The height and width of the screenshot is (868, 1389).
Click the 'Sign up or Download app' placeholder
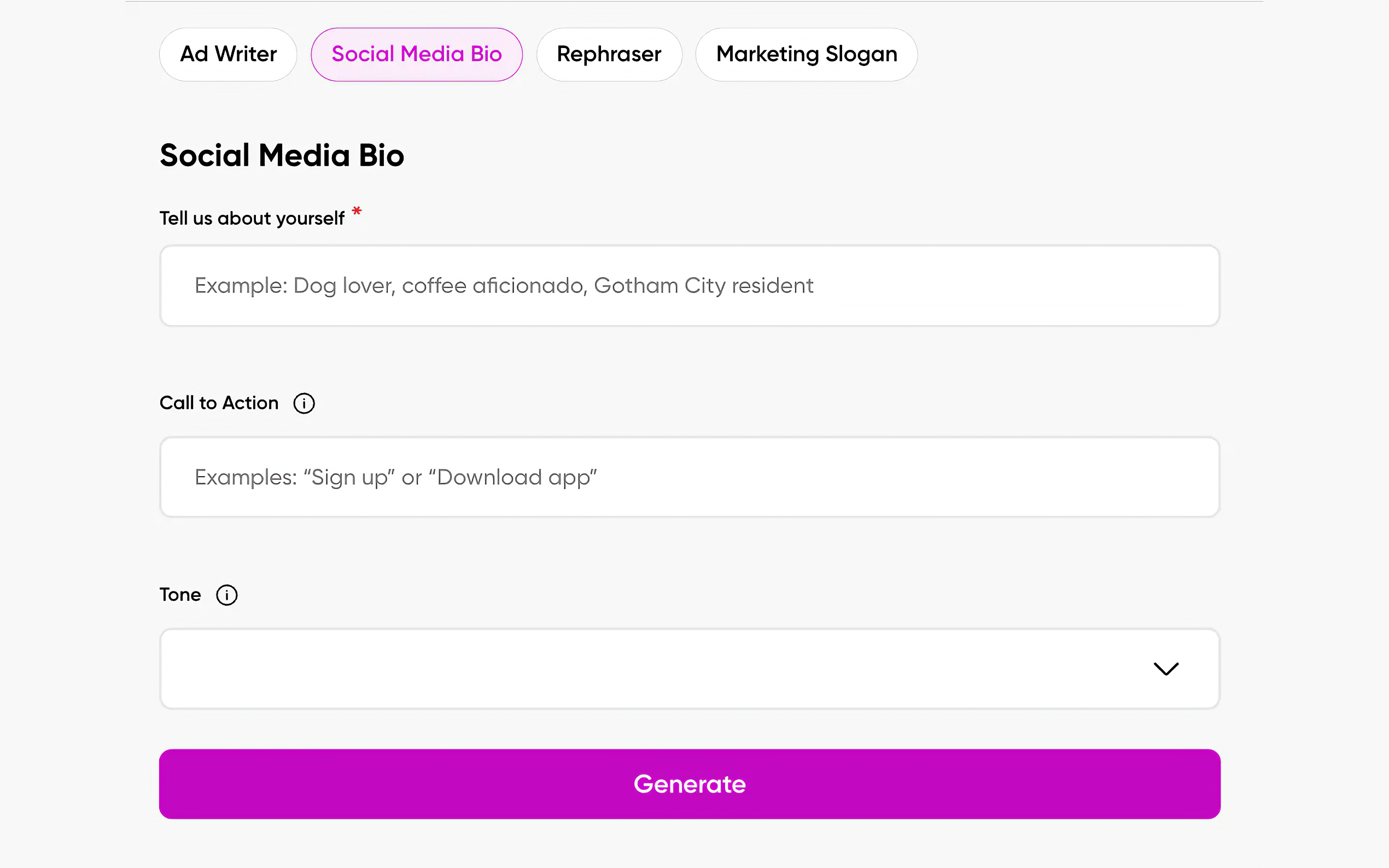click(x=395, y=477)
